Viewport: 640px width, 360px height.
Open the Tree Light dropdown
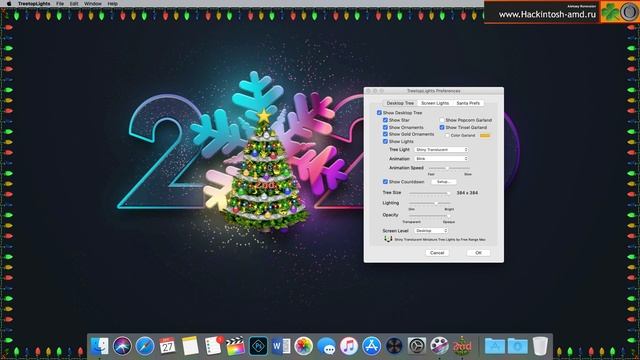441,150
